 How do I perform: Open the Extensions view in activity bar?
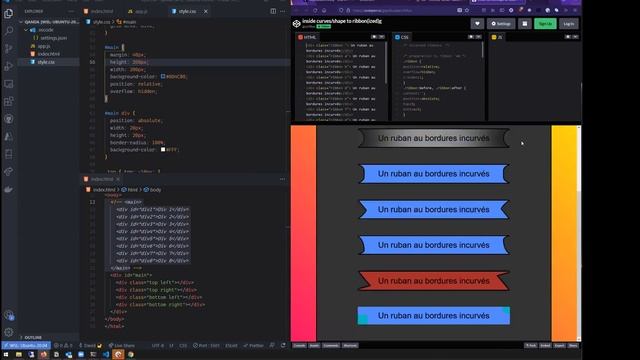pos(9,101)
